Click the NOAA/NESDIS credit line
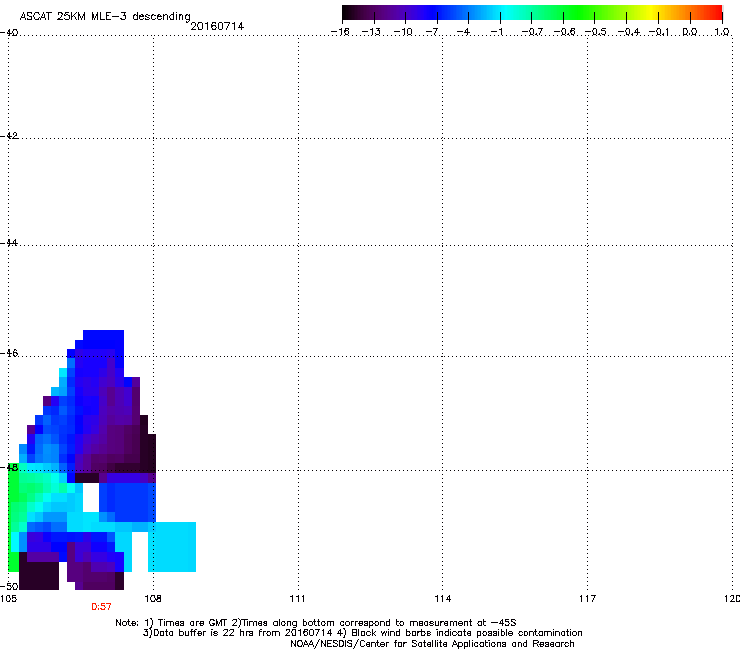The height and width of the screenshot is (650, 740). [x=432, y=644]
